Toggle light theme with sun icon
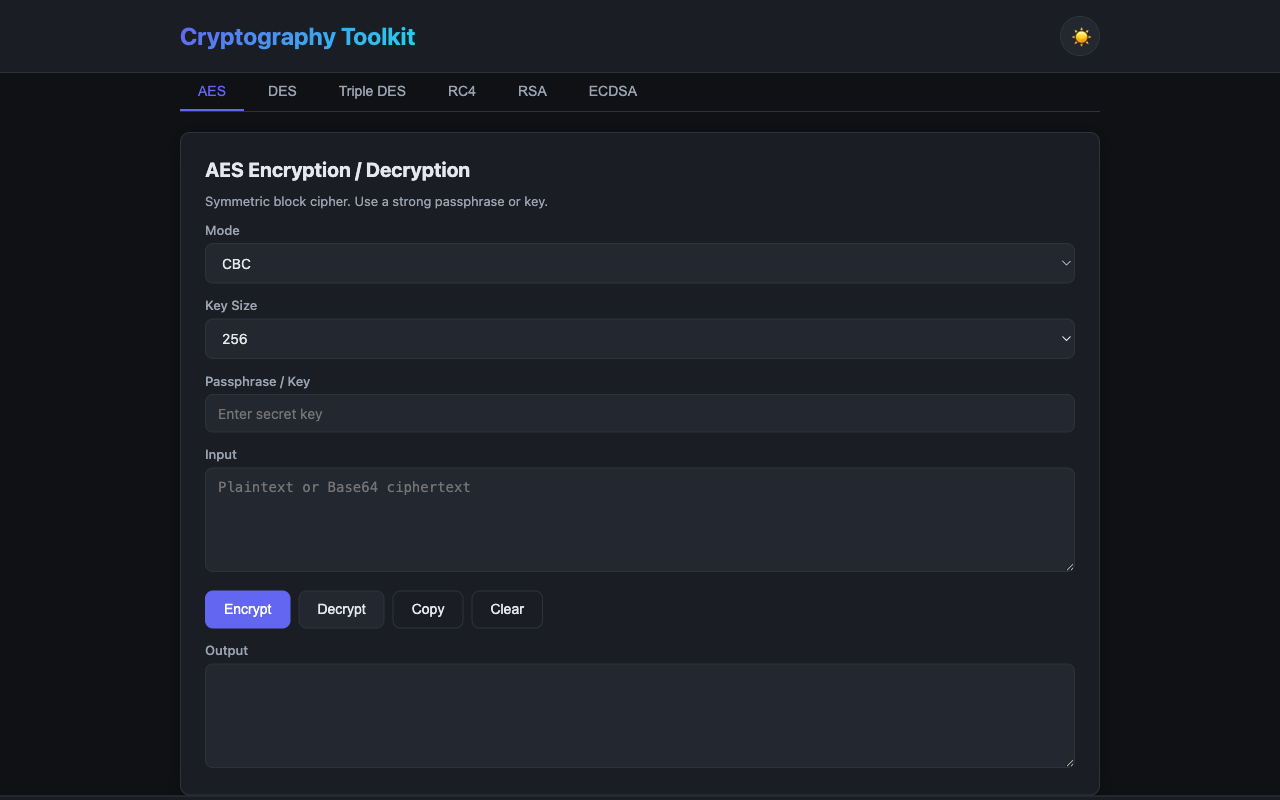 point(1080,37)
